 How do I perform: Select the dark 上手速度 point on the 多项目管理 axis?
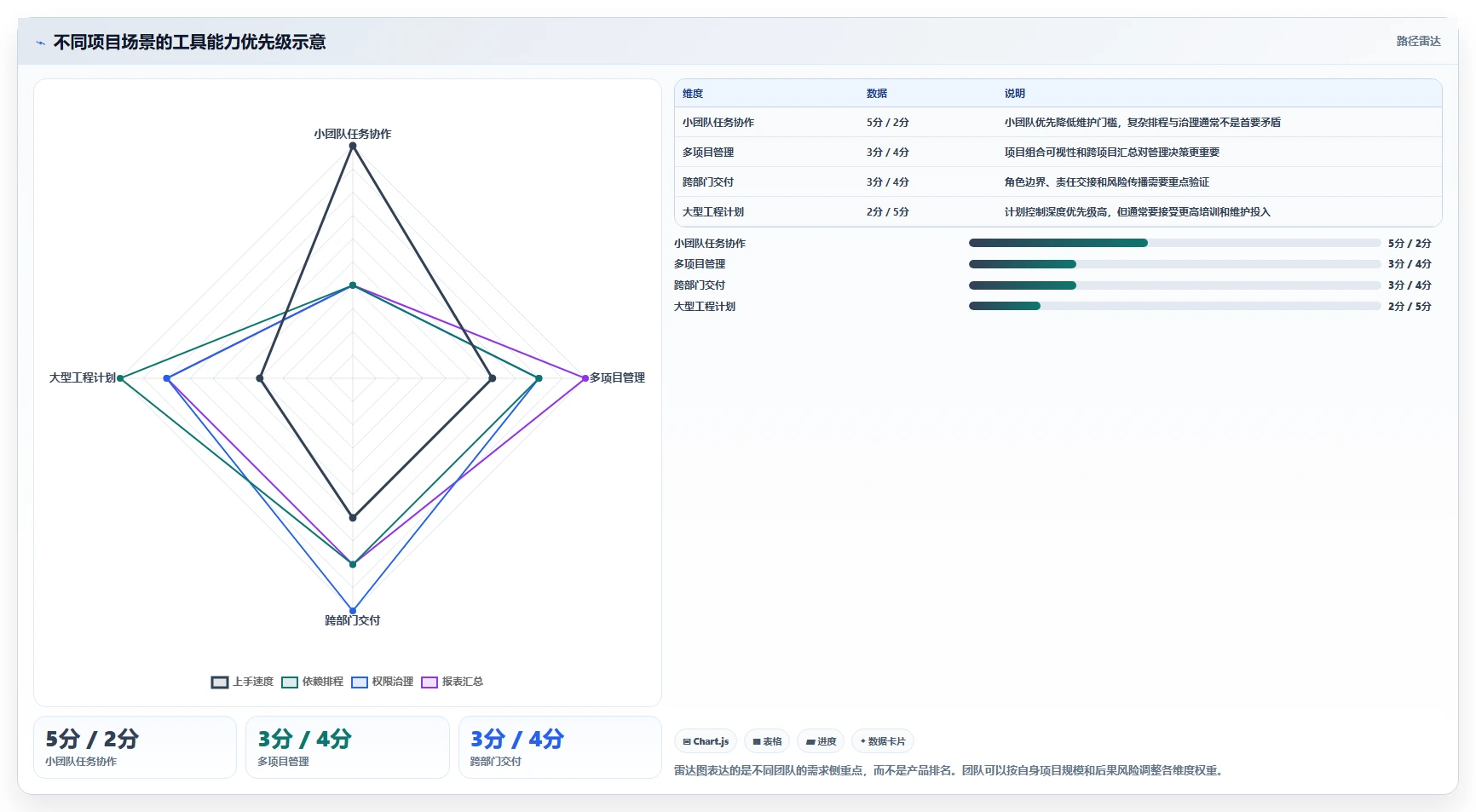(x=493, y=378)
